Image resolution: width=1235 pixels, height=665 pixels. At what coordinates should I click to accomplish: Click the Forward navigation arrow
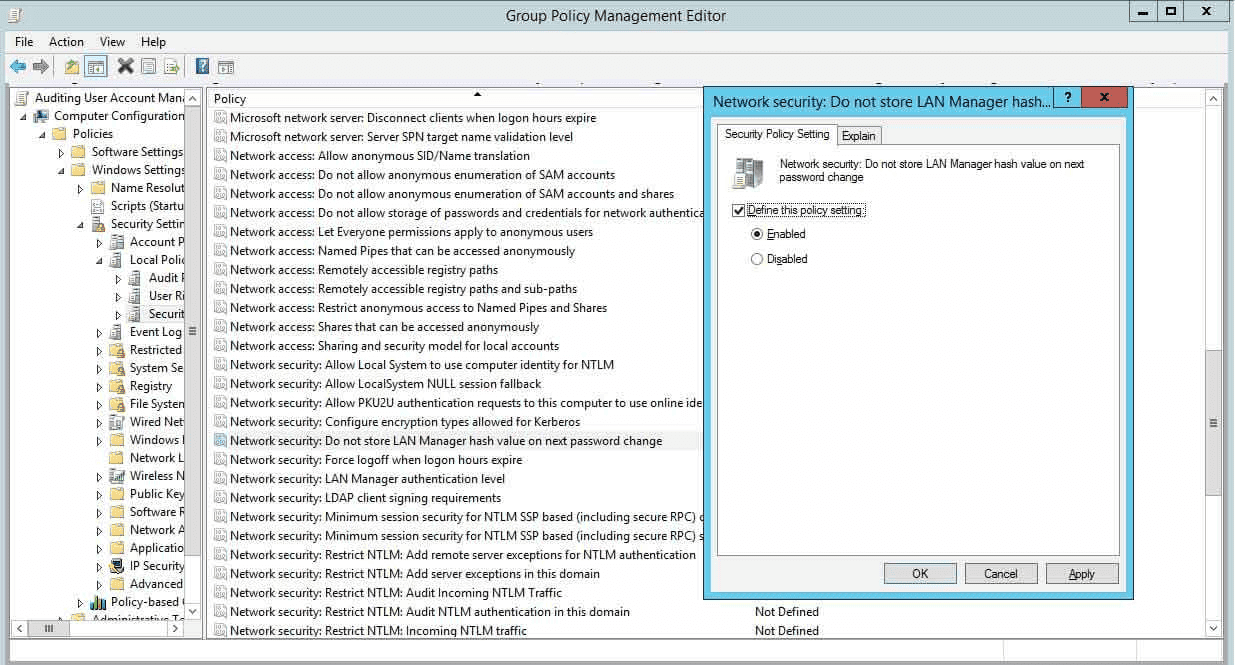tap(40, 66)
